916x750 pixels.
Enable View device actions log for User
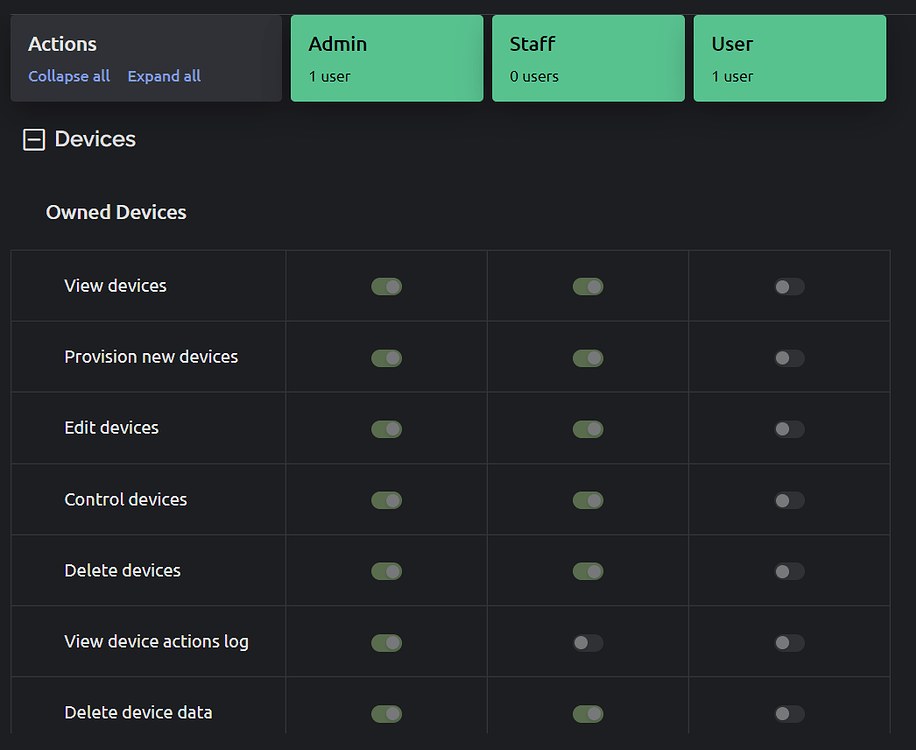[x=788, y=642]
